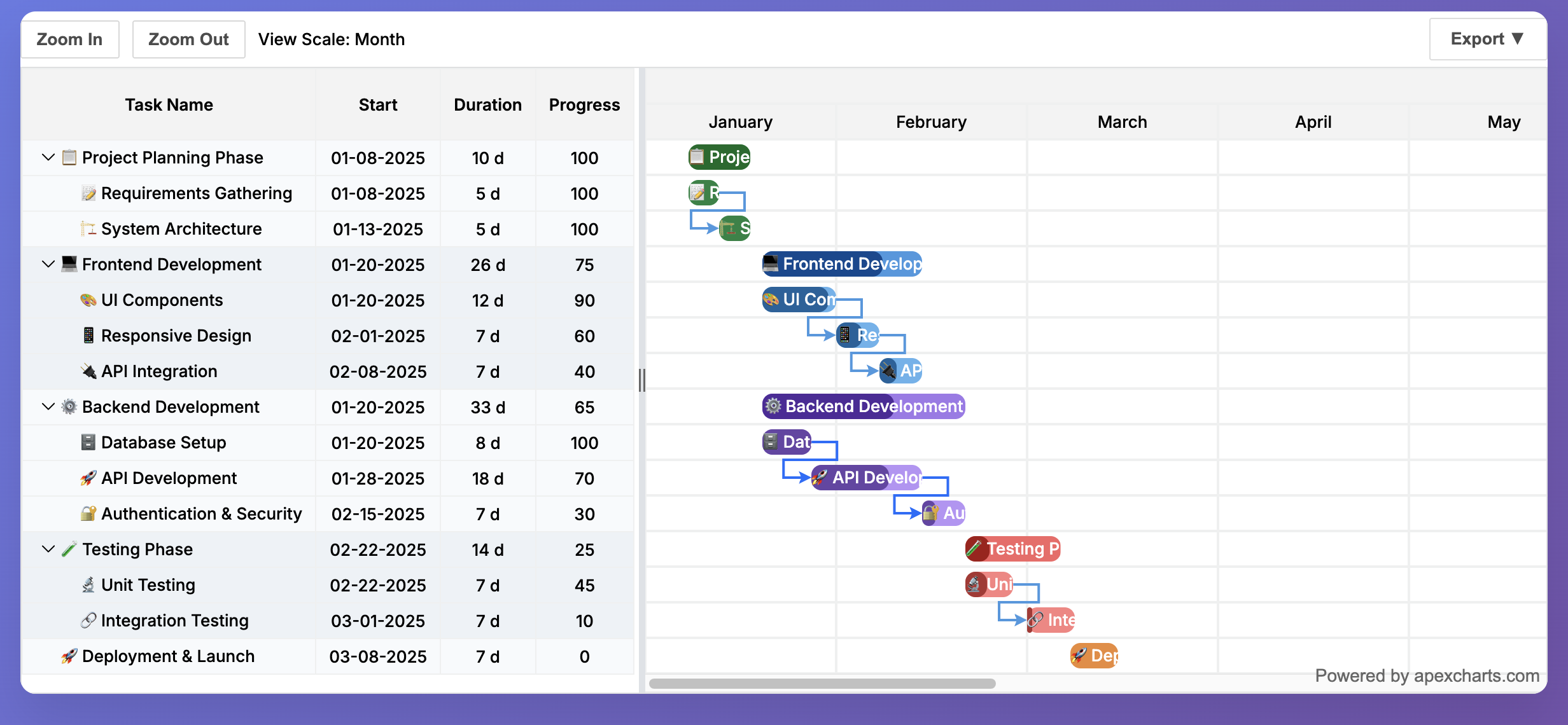Click the plug icon next to API Integration
This screenshot has width=1568, height=725.
[88, 371]
